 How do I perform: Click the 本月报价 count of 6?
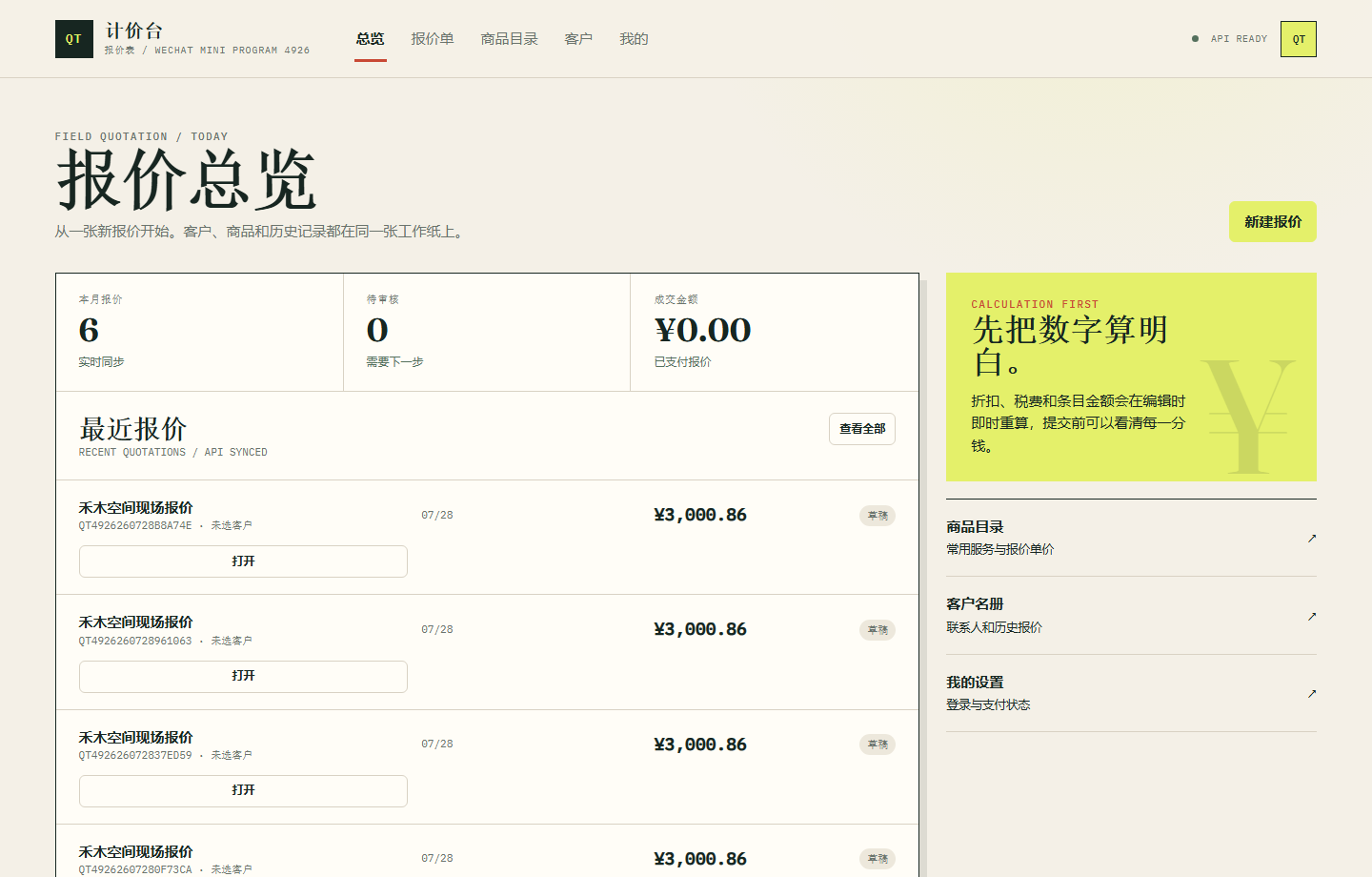point(89,330)
